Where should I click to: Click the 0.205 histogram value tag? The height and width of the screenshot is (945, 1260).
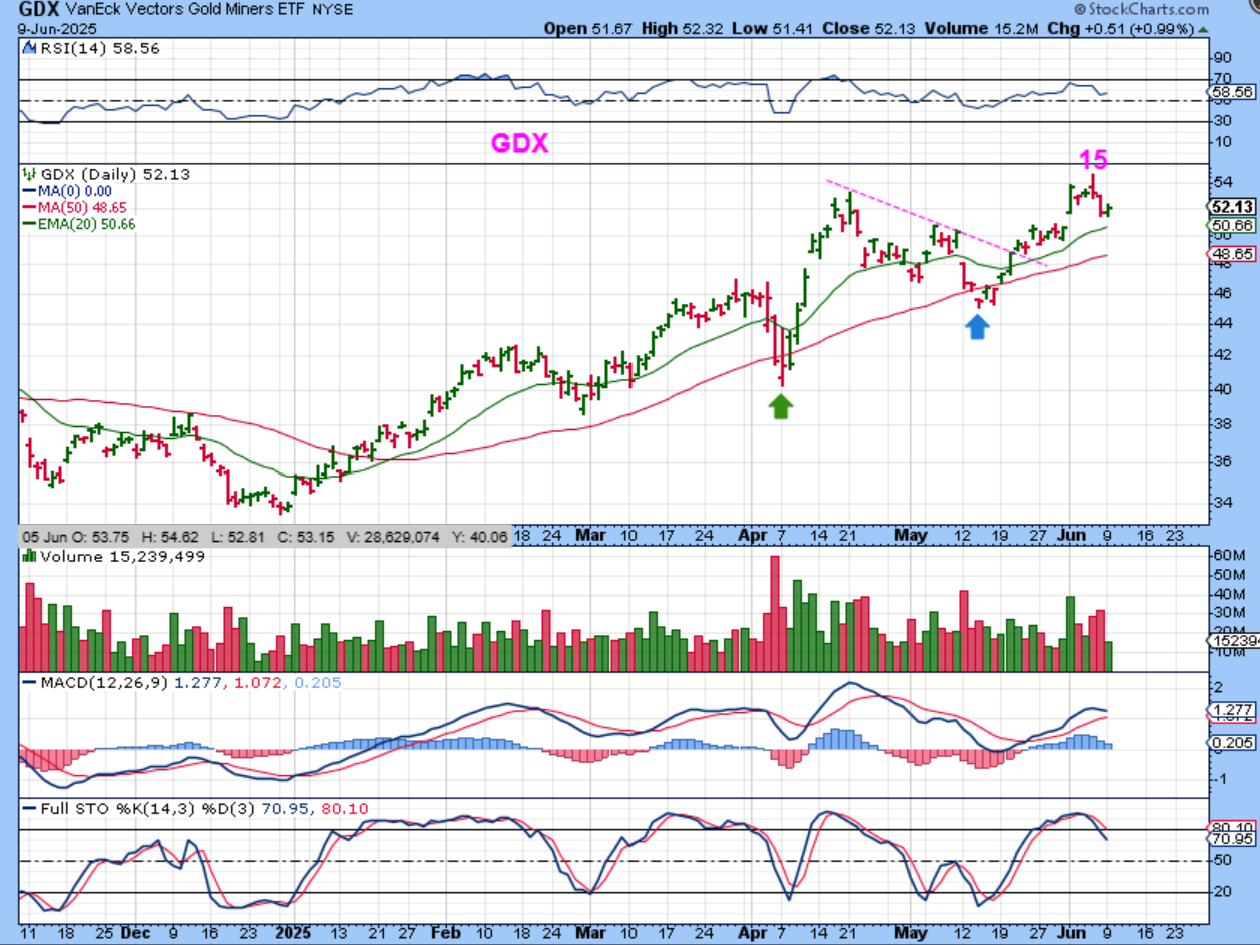point(1230,745)
